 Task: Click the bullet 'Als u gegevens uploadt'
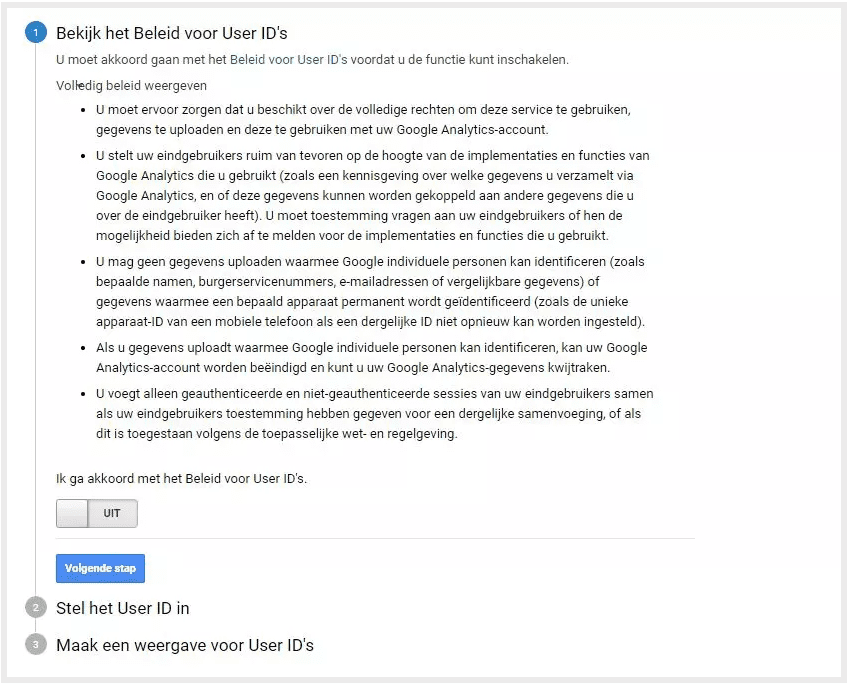click(x=372, y=358)
